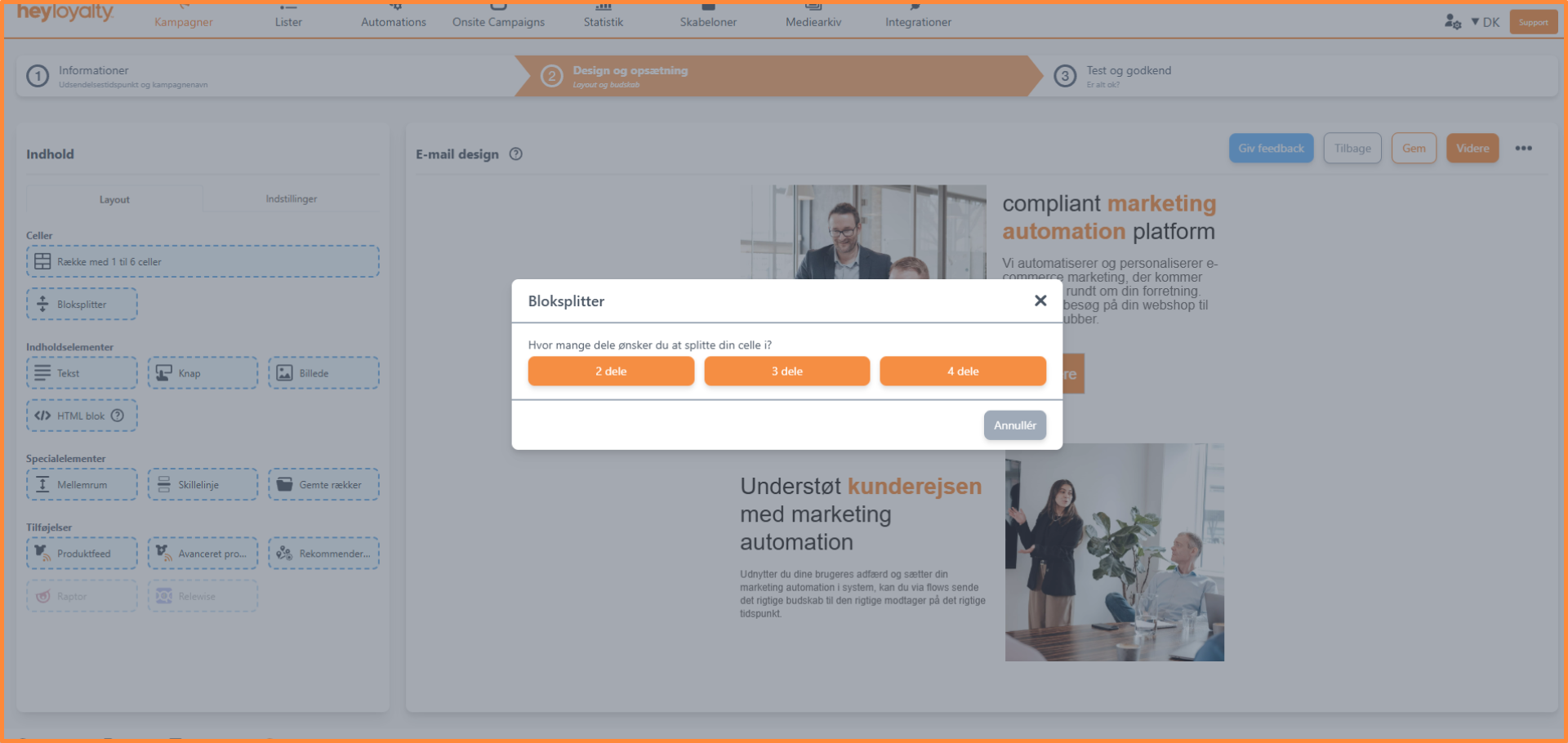Select the Tekst content element icon
The image size is (1568, 743).
43,373
